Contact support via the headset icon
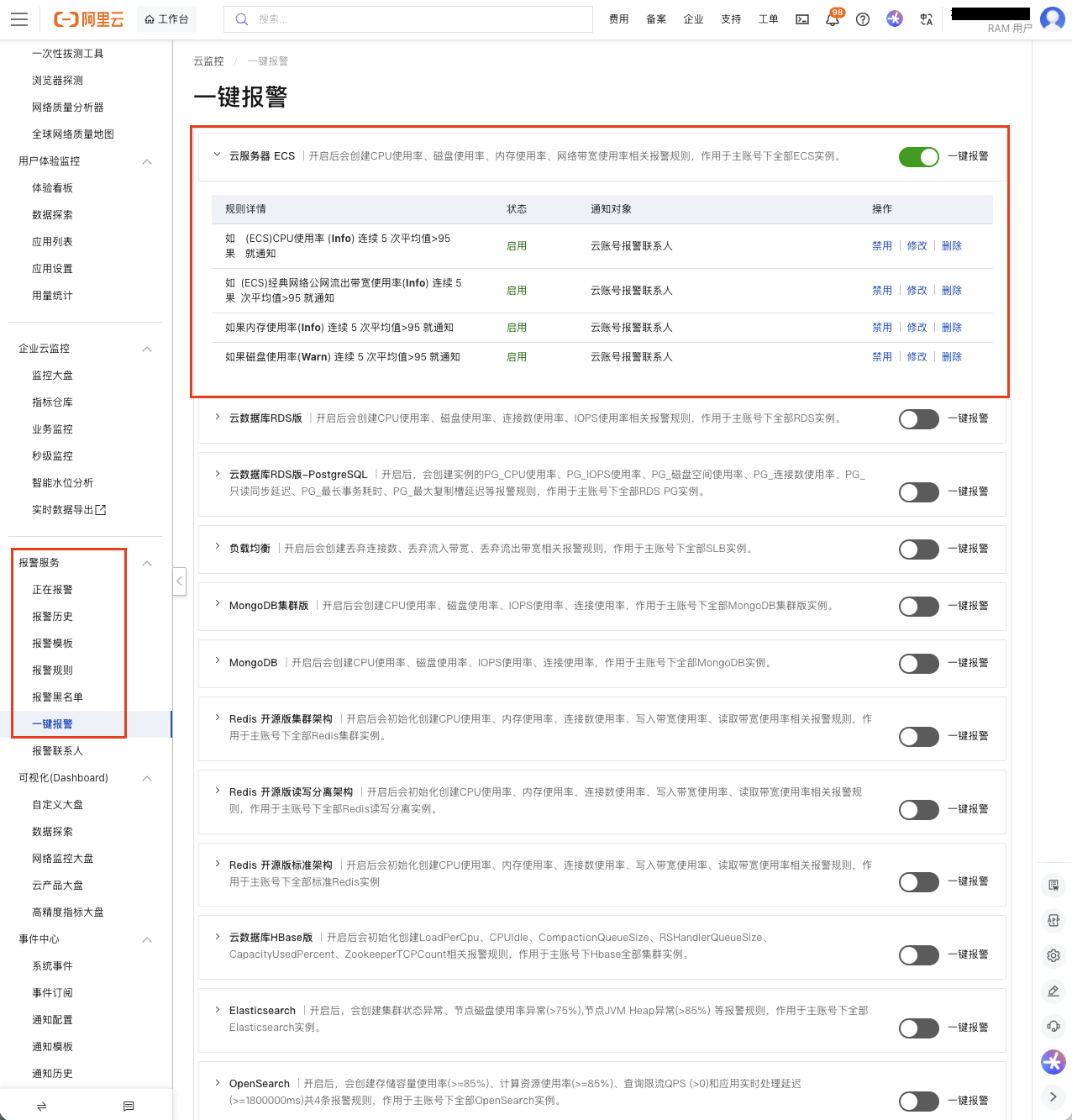Image resolution: width=1072 pixels, height=1120 pixels. (1053, 1026)
